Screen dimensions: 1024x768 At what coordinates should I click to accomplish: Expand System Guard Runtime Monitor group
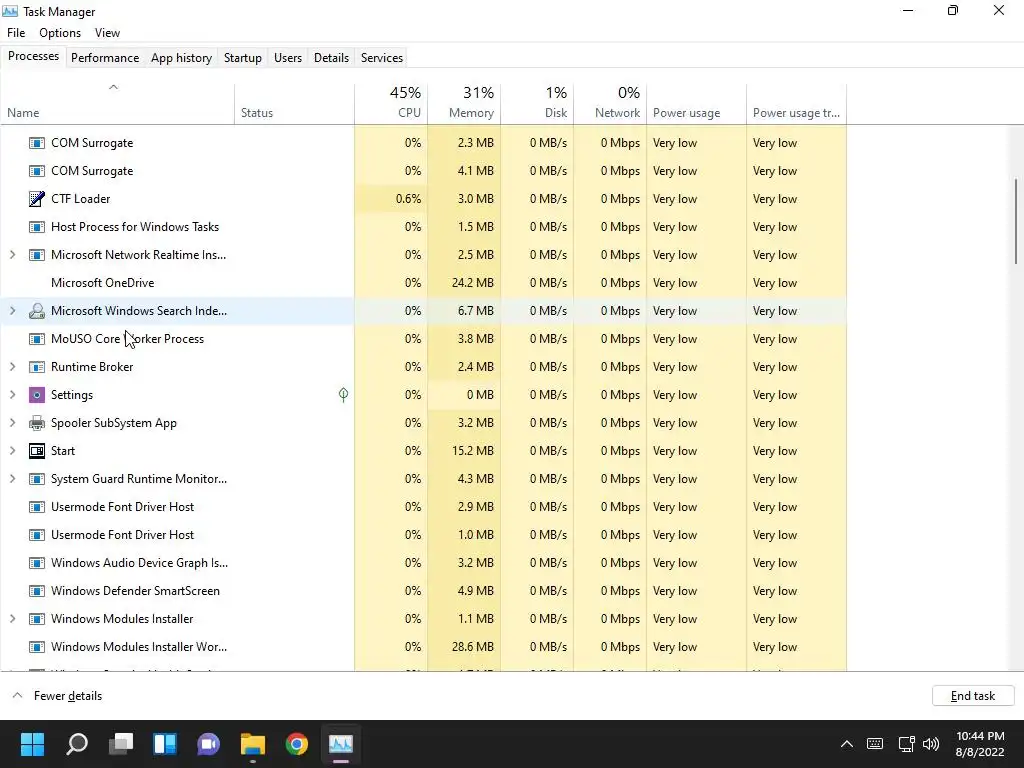tap(12, 479)
